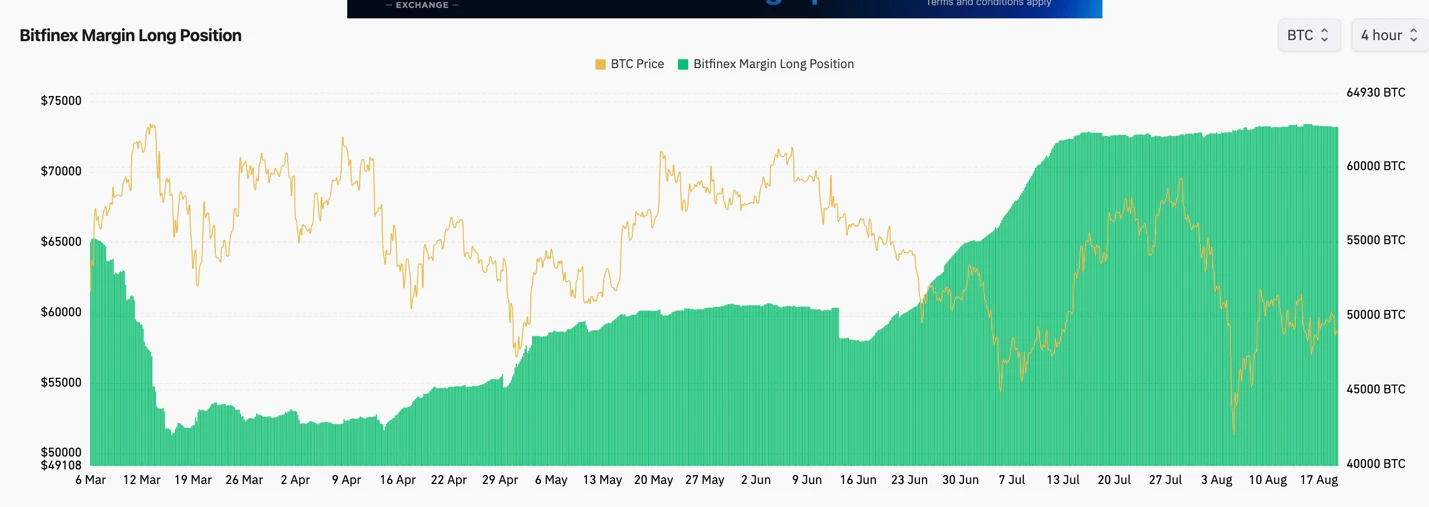This screenshot has width=1429, height=507.
Task: Click the 20 May date label
Action: click(x=654, y=480)
